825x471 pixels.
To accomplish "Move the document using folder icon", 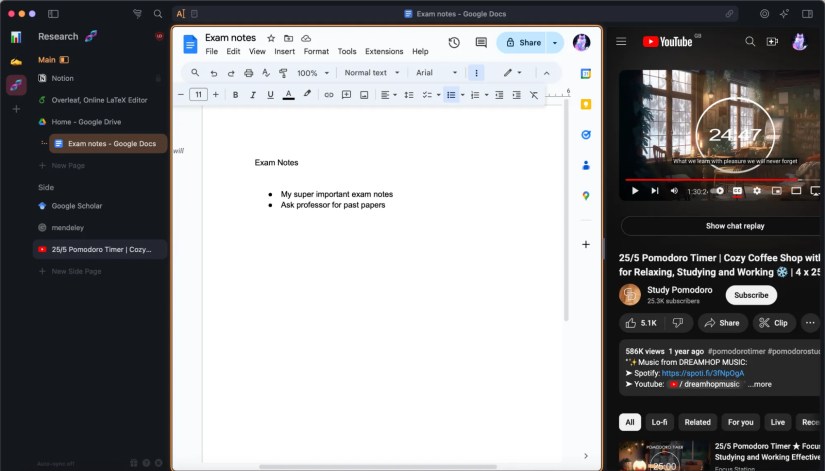I will [x=288, y=38].
